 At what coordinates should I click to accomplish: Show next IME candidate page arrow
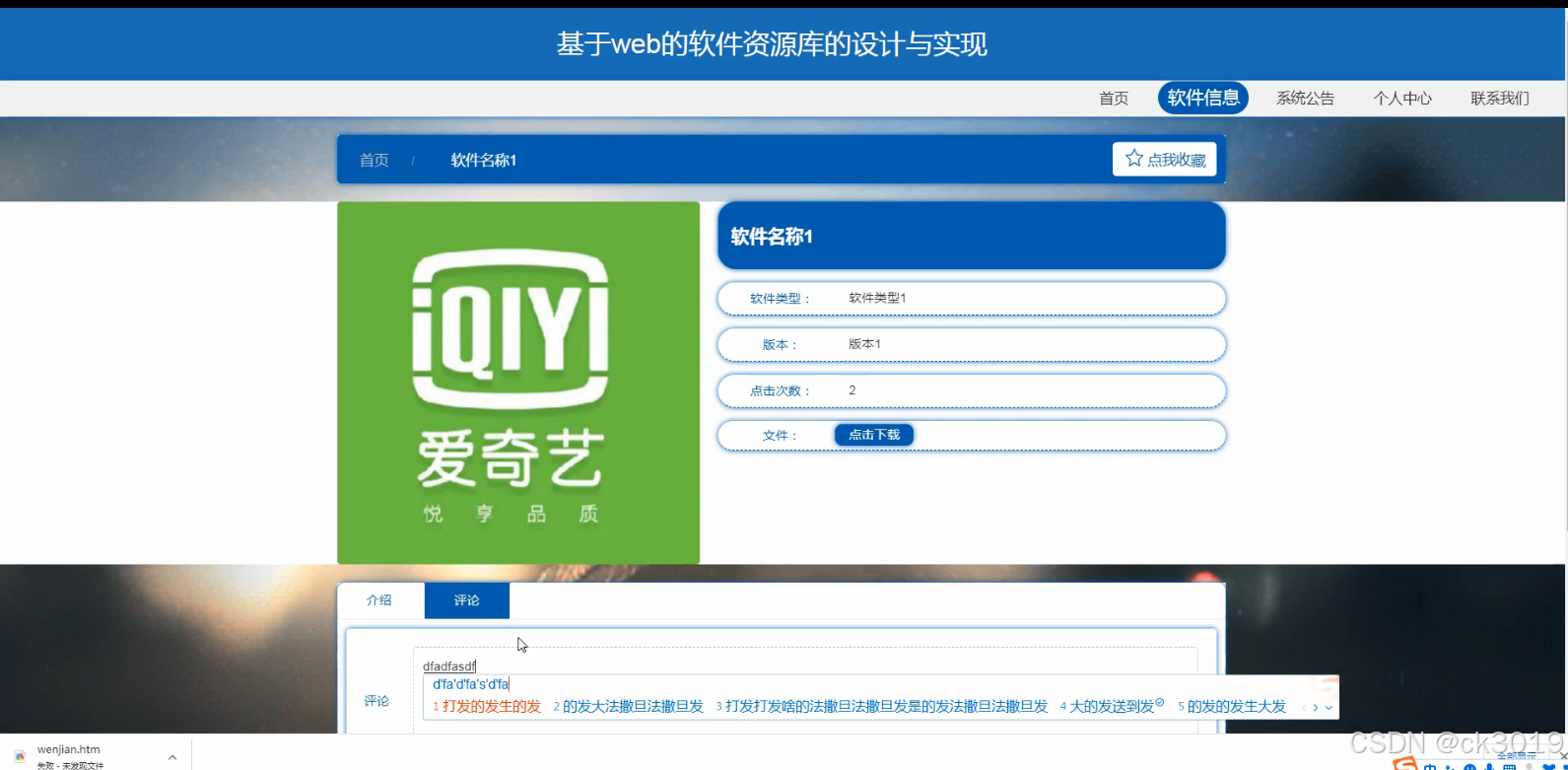(1316, 707)
